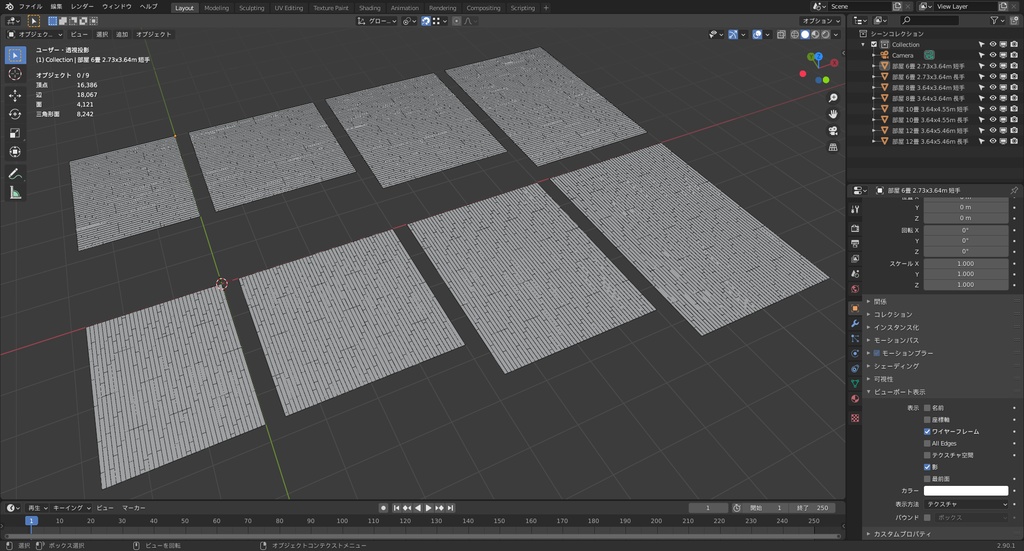Viewport: 1024px width, 551px height.
Task: Select the Cursor tool in the left toolbar
Action: (x=15, y=74)
